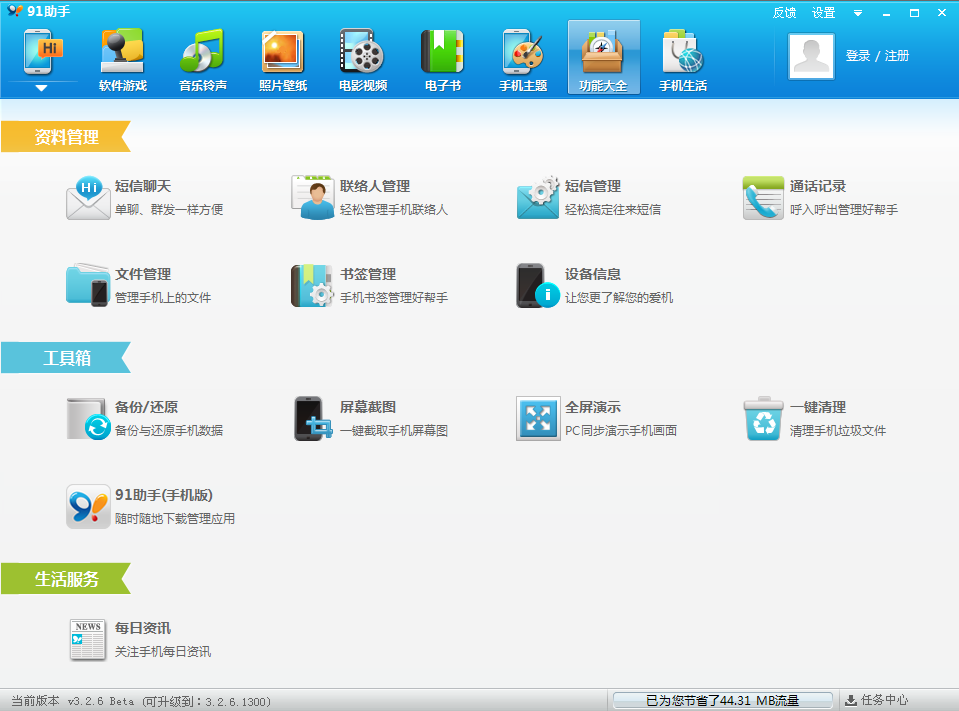Open 91助手(手机版) mobile version icon
The width and height of the screenshot is (959, 711).
(88, 506)
